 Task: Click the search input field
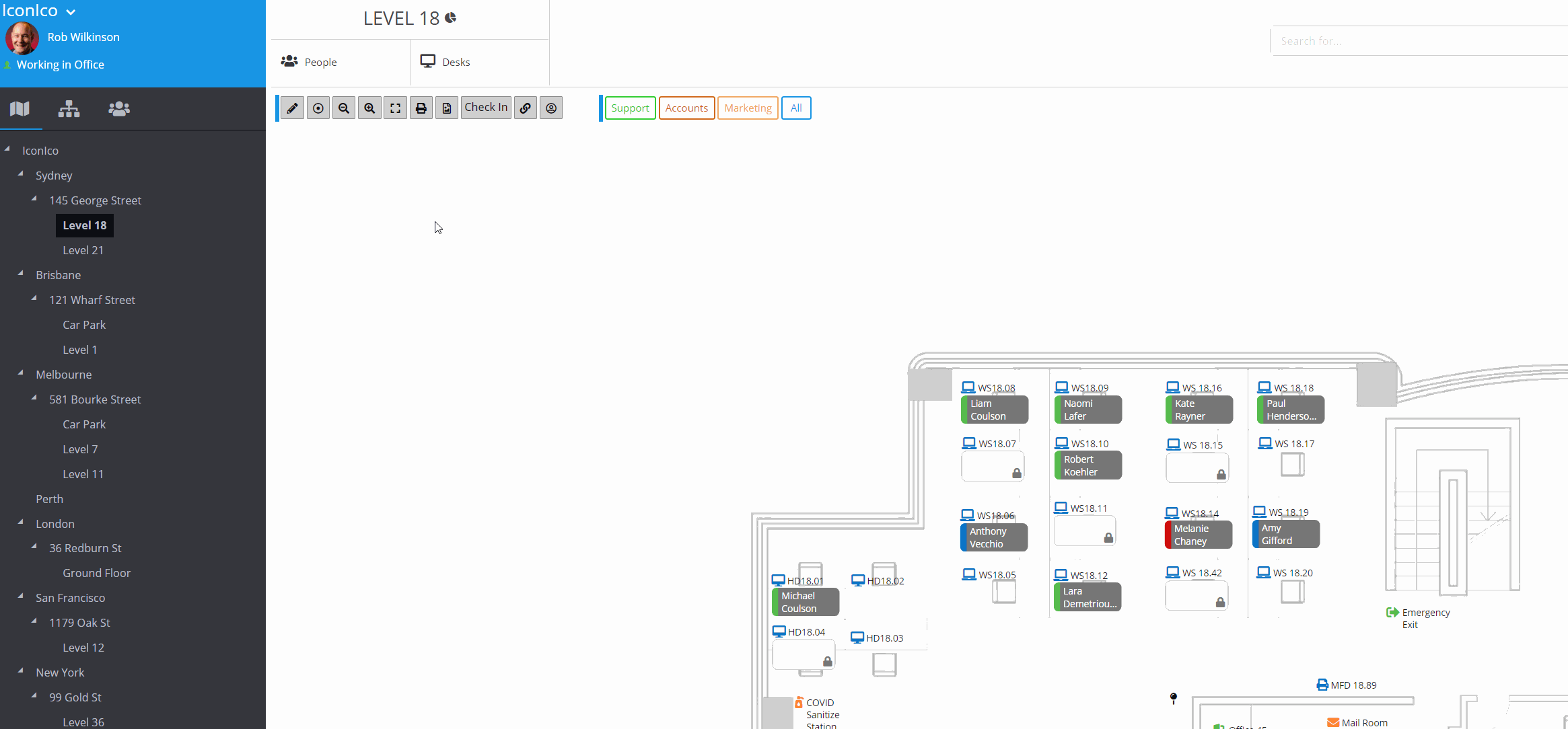pyautogui.click(x=1413, y=41)
